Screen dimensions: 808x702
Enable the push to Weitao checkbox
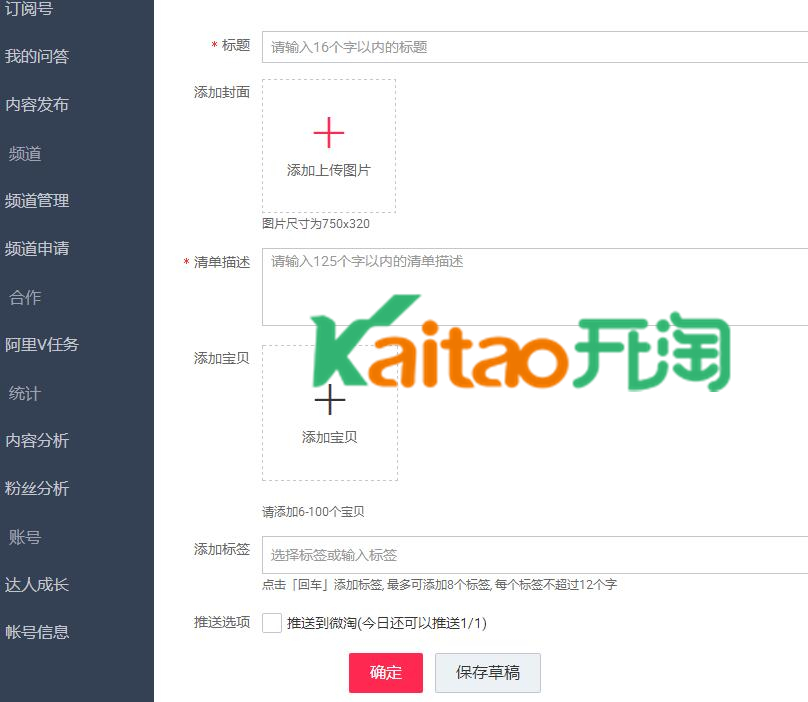[272, 623]
